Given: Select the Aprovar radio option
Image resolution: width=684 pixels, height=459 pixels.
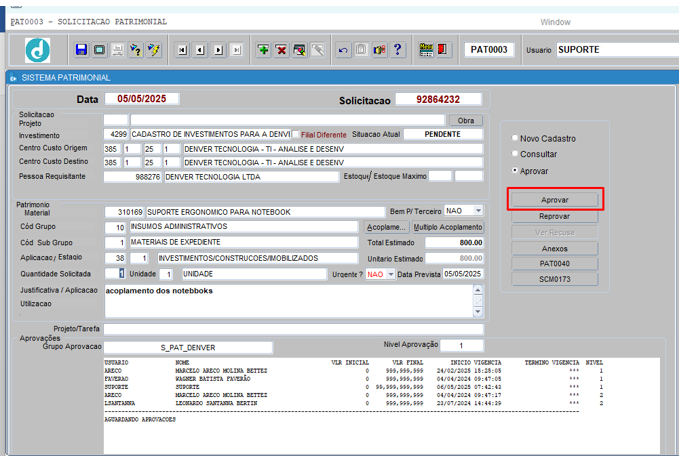Looking at the screenshot, I should click(515, 170).
